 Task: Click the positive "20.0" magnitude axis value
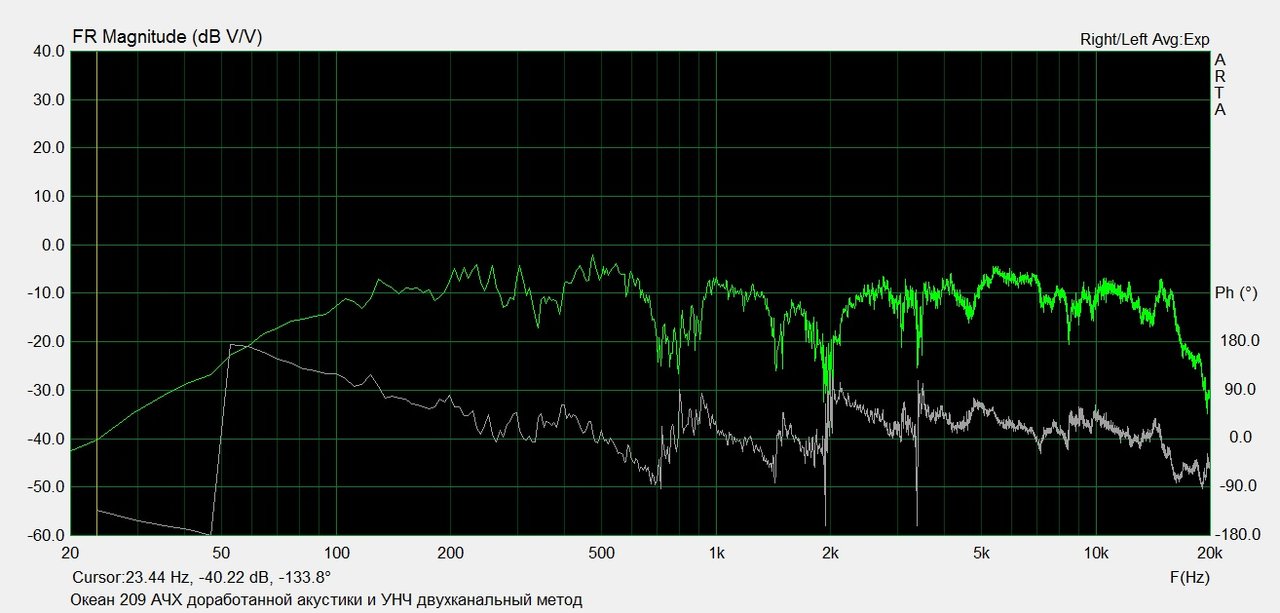coord(47,148)
